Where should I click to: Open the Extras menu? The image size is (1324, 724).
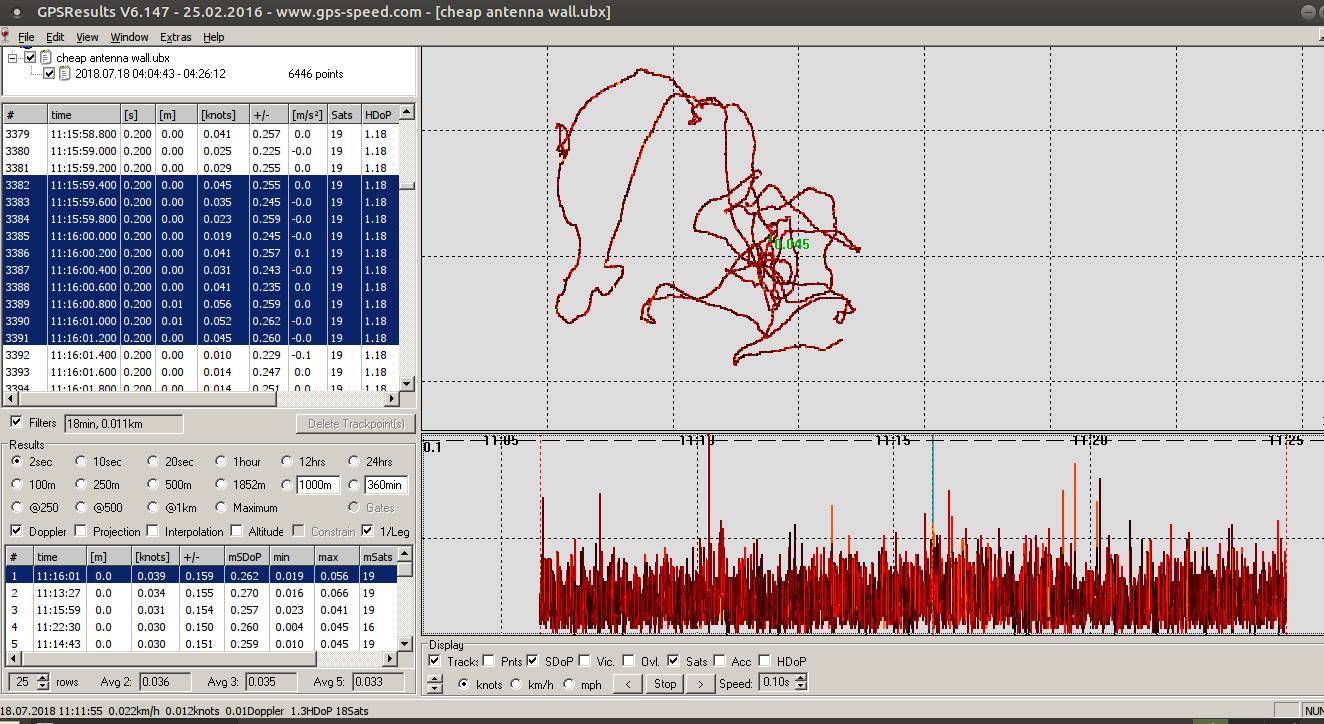(x=175, y=37)
